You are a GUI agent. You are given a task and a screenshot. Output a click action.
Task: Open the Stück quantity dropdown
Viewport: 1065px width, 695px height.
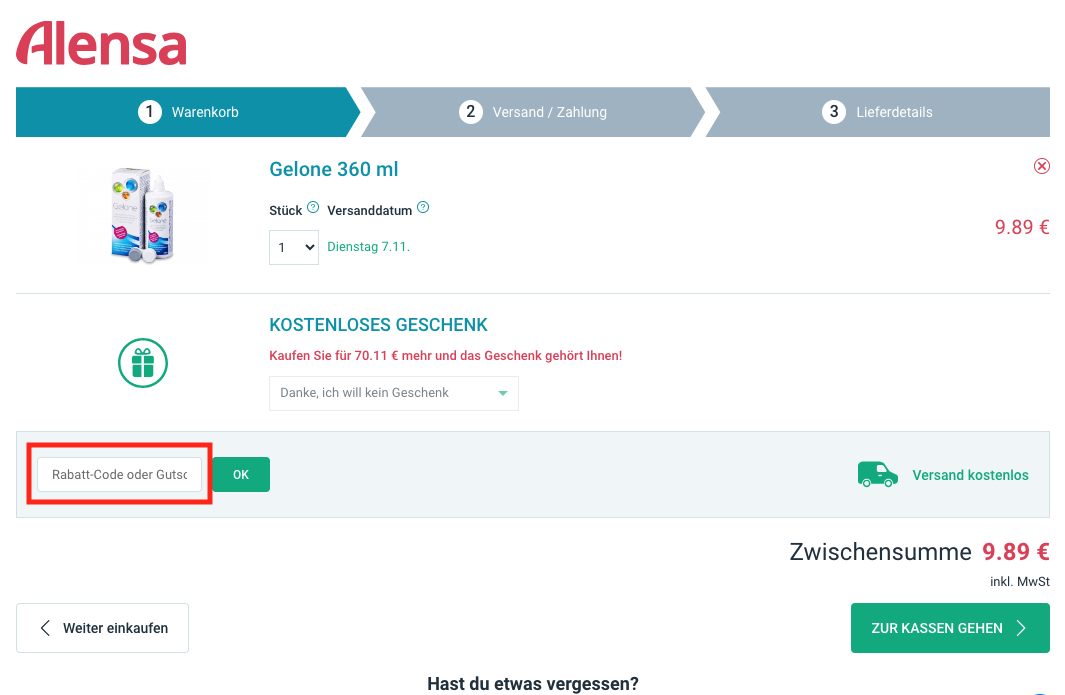tap(294, 247)
